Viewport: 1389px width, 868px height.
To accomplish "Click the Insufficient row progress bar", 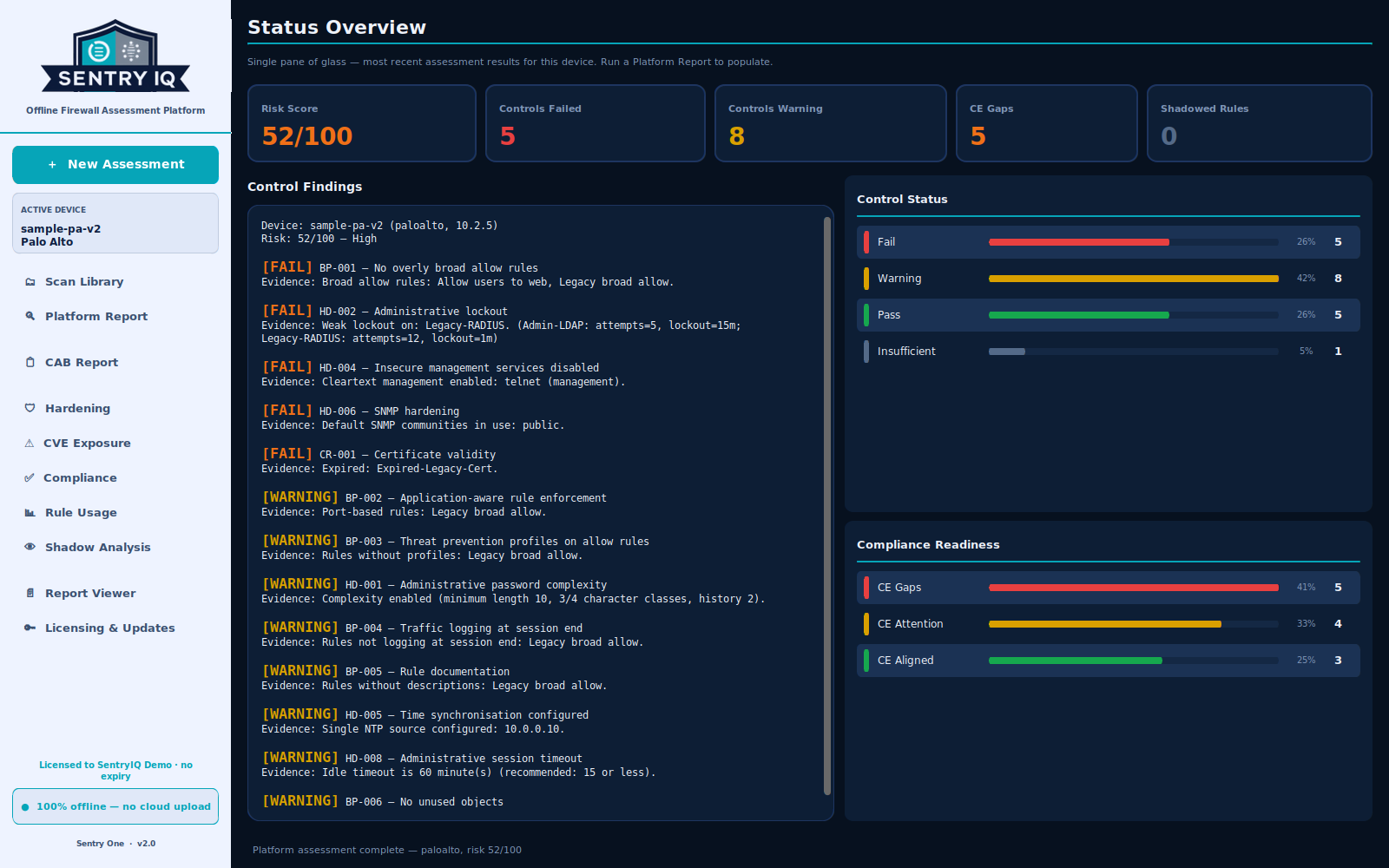I will click(x=1134, y=352).
